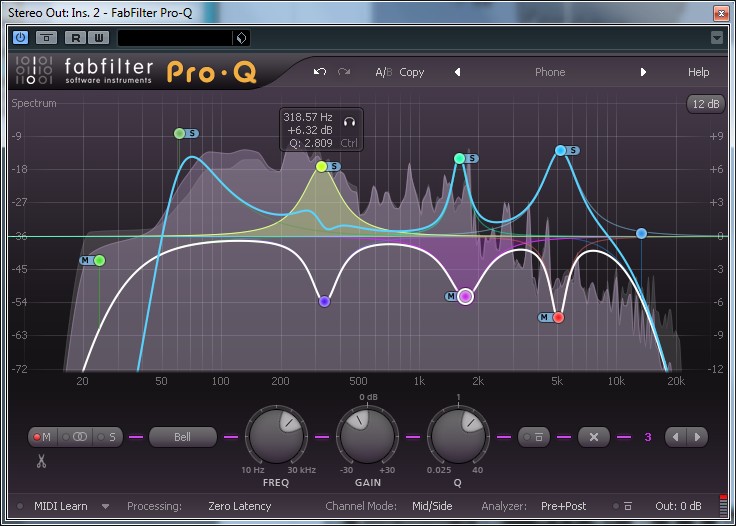Toggle the A/B state switch
Viewport: 736px width, 526px height.
383,72
